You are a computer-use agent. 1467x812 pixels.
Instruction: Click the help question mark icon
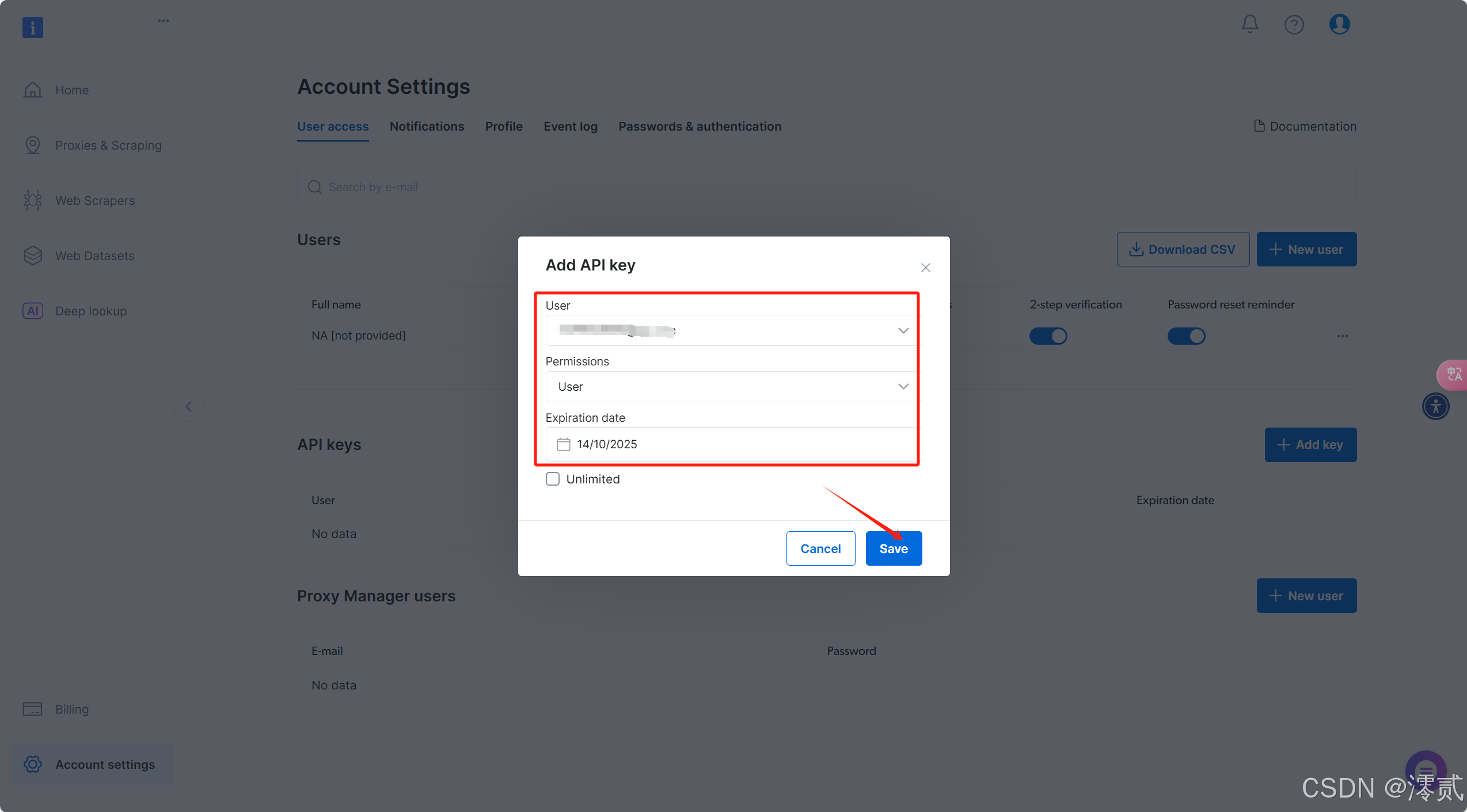(x=1294, y=24)
